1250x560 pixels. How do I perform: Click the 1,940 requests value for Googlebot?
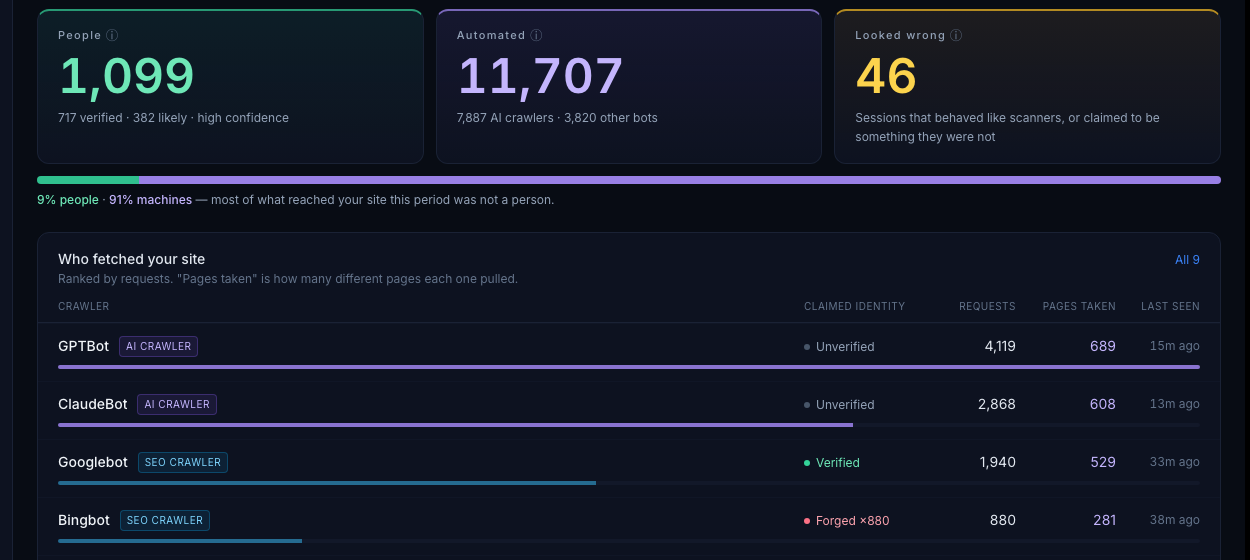click(998, 462)
